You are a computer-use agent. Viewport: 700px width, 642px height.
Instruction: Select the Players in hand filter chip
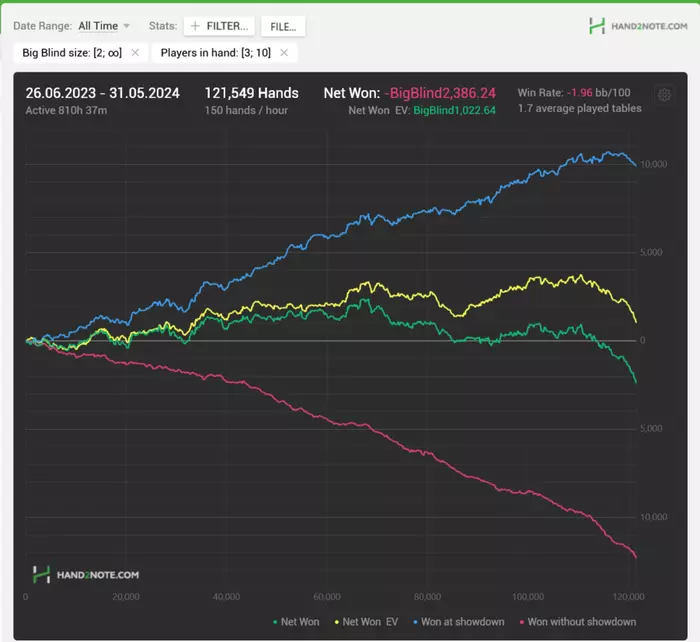tap(215, 52)
